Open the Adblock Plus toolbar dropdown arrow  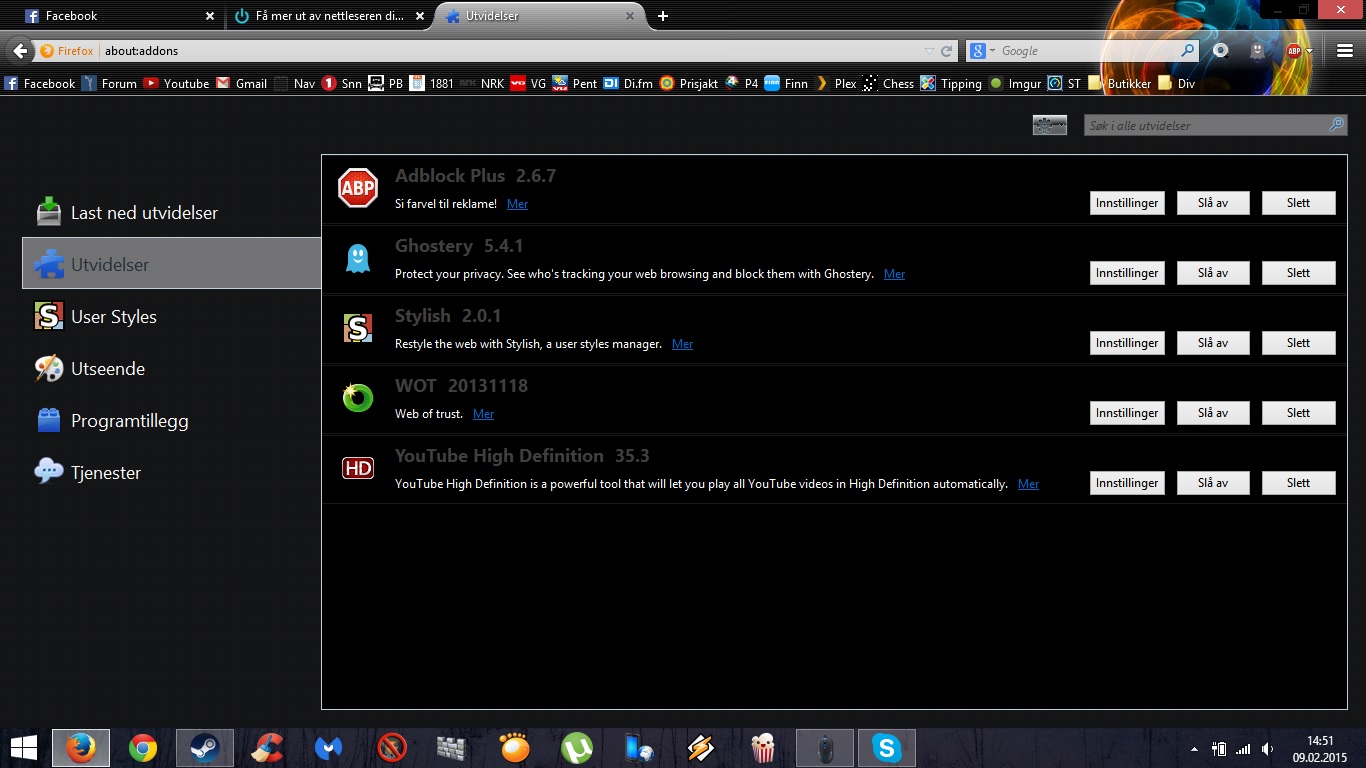point(1309,51)
